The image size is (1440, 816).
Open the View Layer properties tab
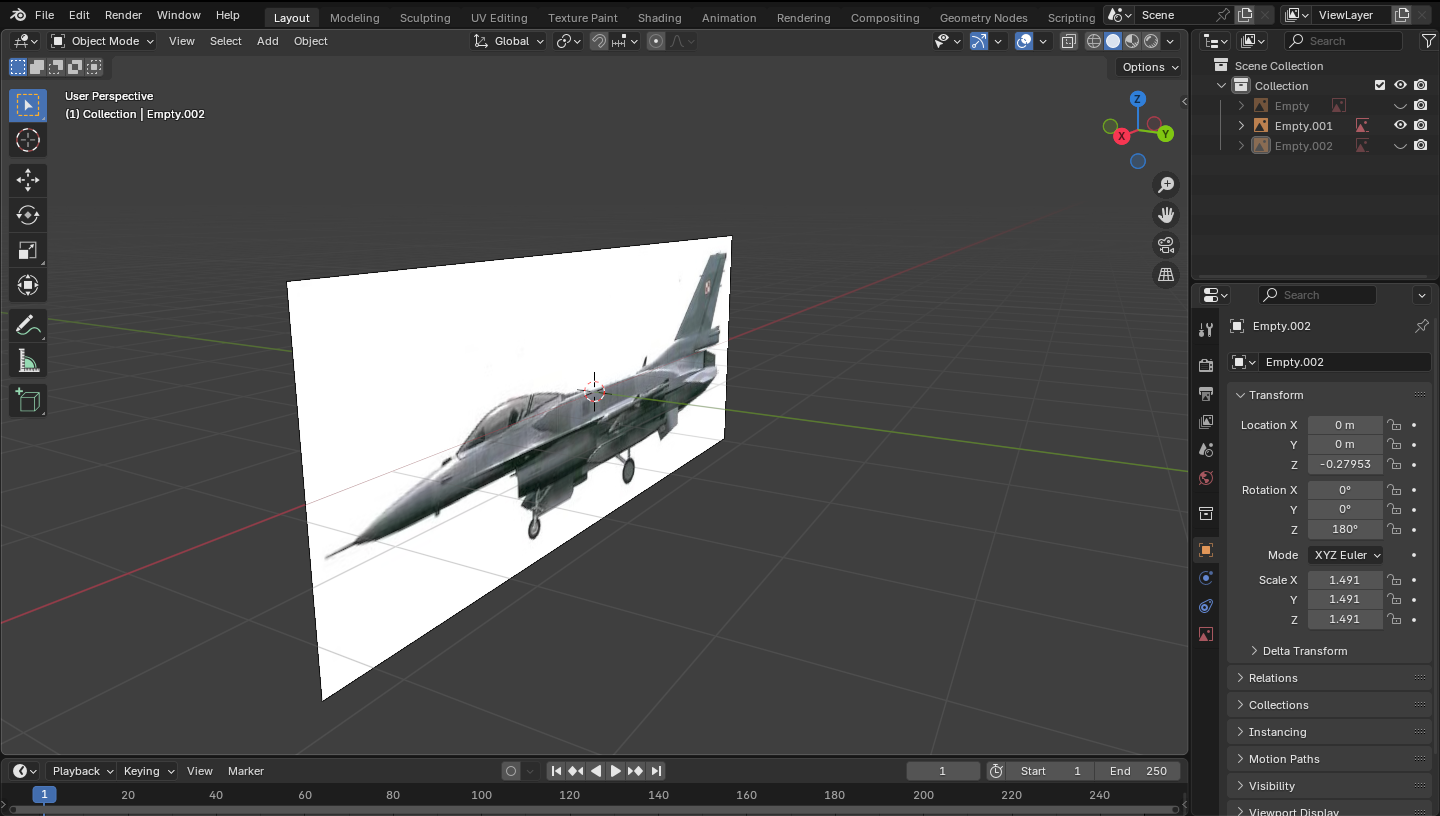1206,422
